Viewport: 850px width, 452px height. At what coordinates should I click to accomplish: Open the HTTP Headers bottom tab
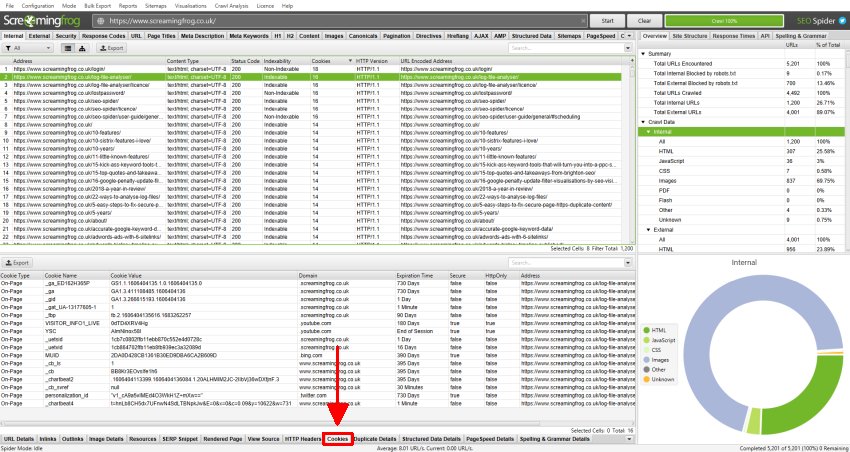coord(302,439)
